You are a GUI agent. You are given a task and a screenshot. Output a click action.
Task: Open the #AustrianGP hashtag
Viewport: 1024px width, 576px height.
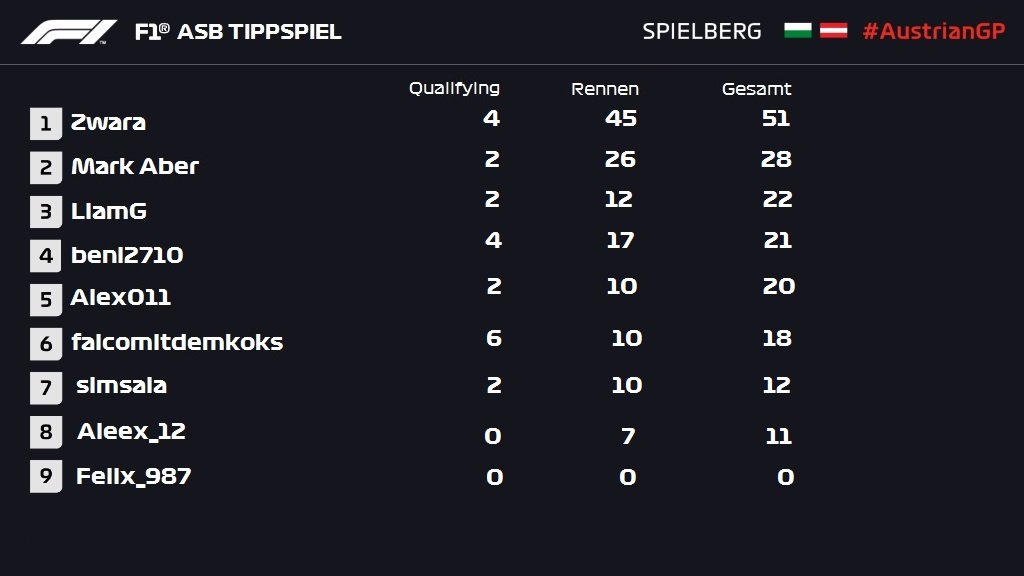tap(934, 31)
